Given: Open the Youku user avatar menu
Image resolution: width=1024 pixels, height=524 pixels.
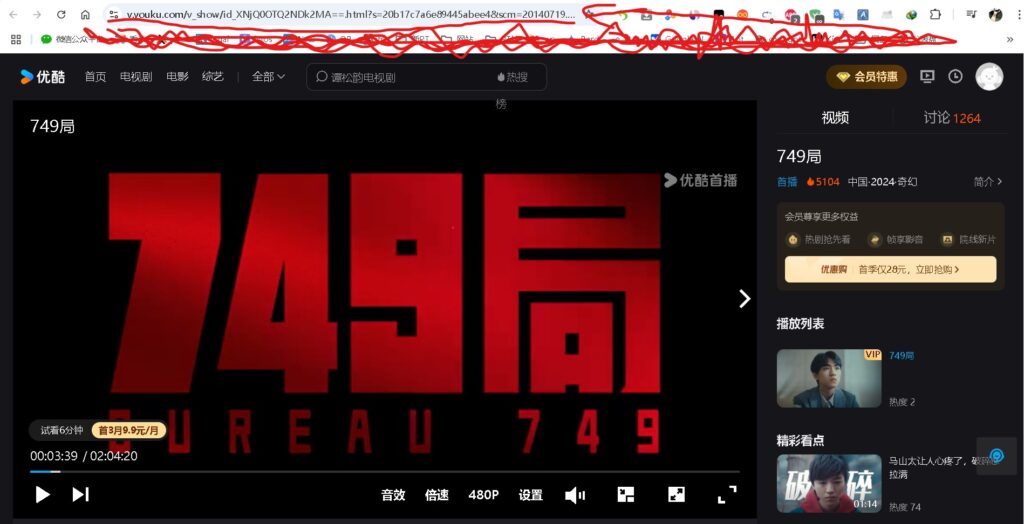Looking at the screenshot, I should [989, 76].
